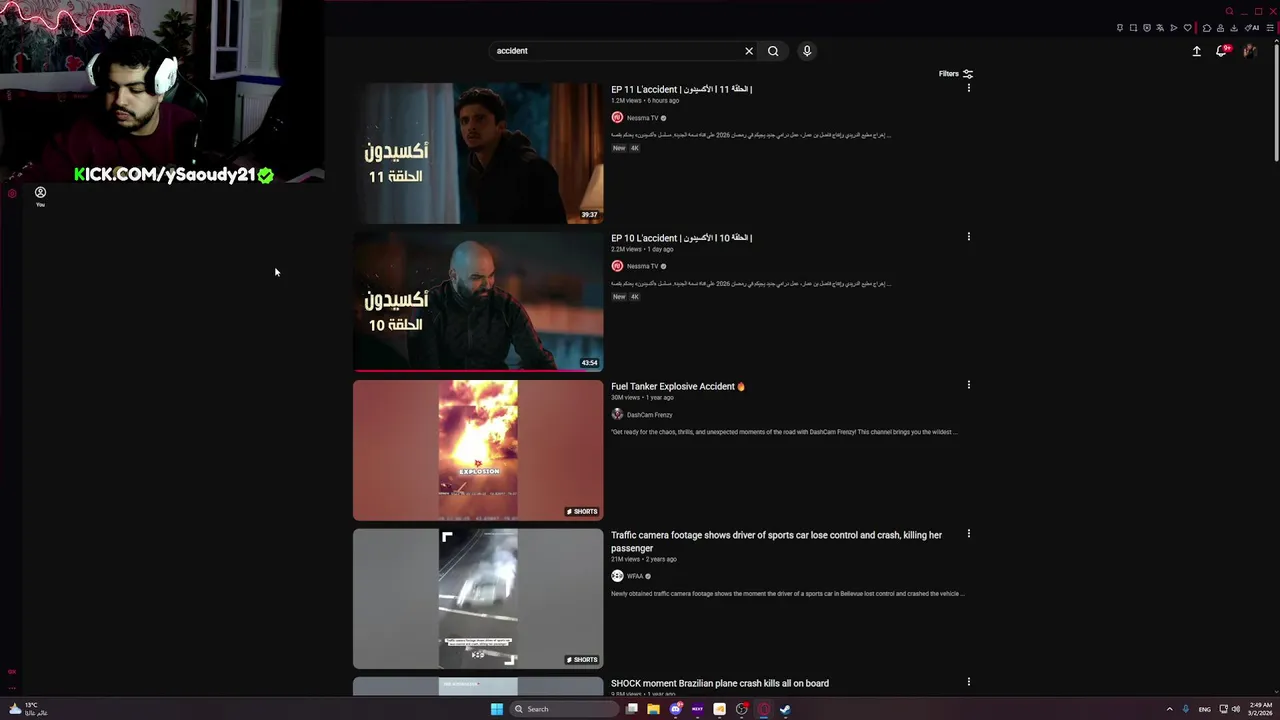The height and width of the screenshot is (720, 1280).
Task: Click the browser snapshot/capture icon
Action: click(1133, 28)
